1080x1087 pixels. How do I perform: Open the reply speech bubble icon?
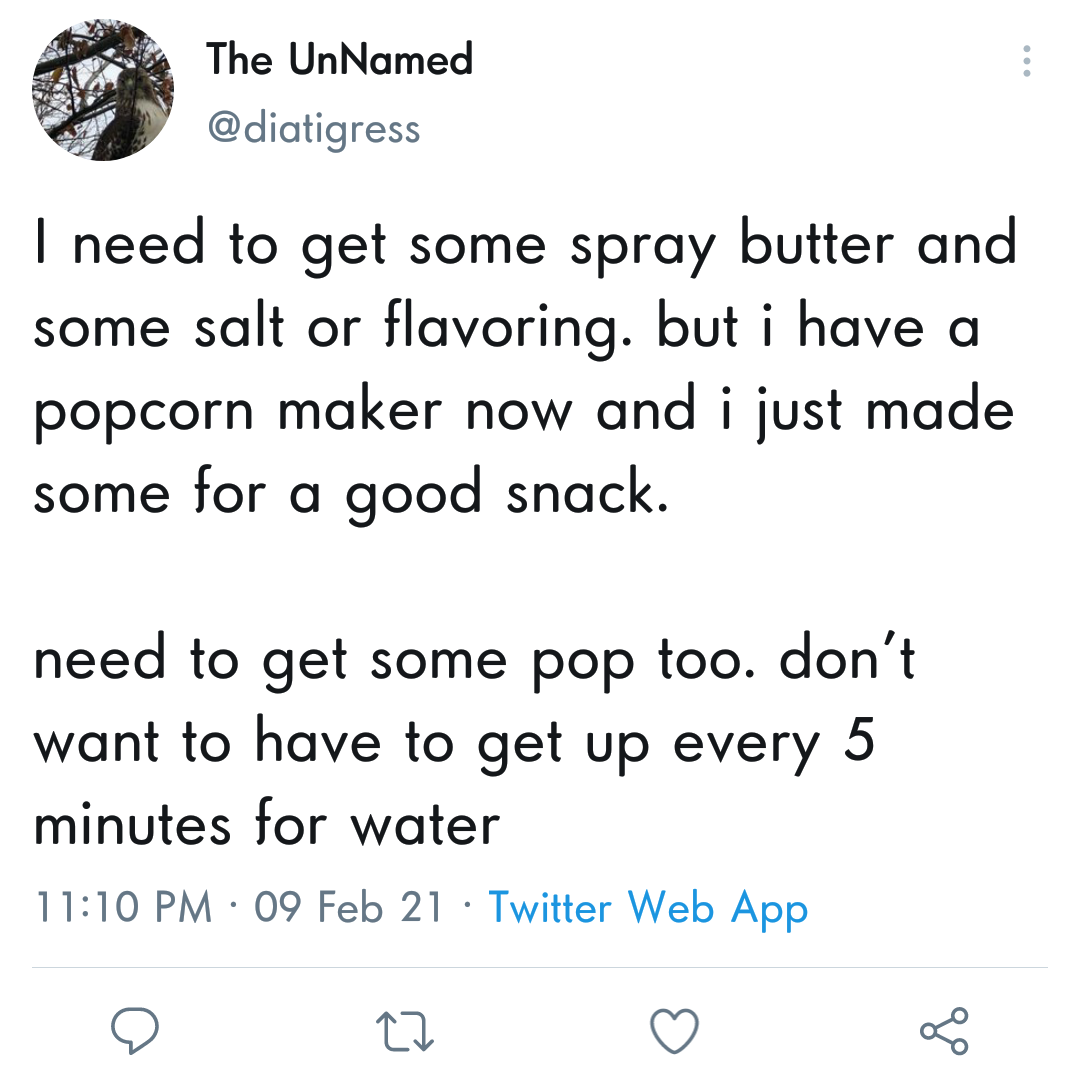[135, 1029]
